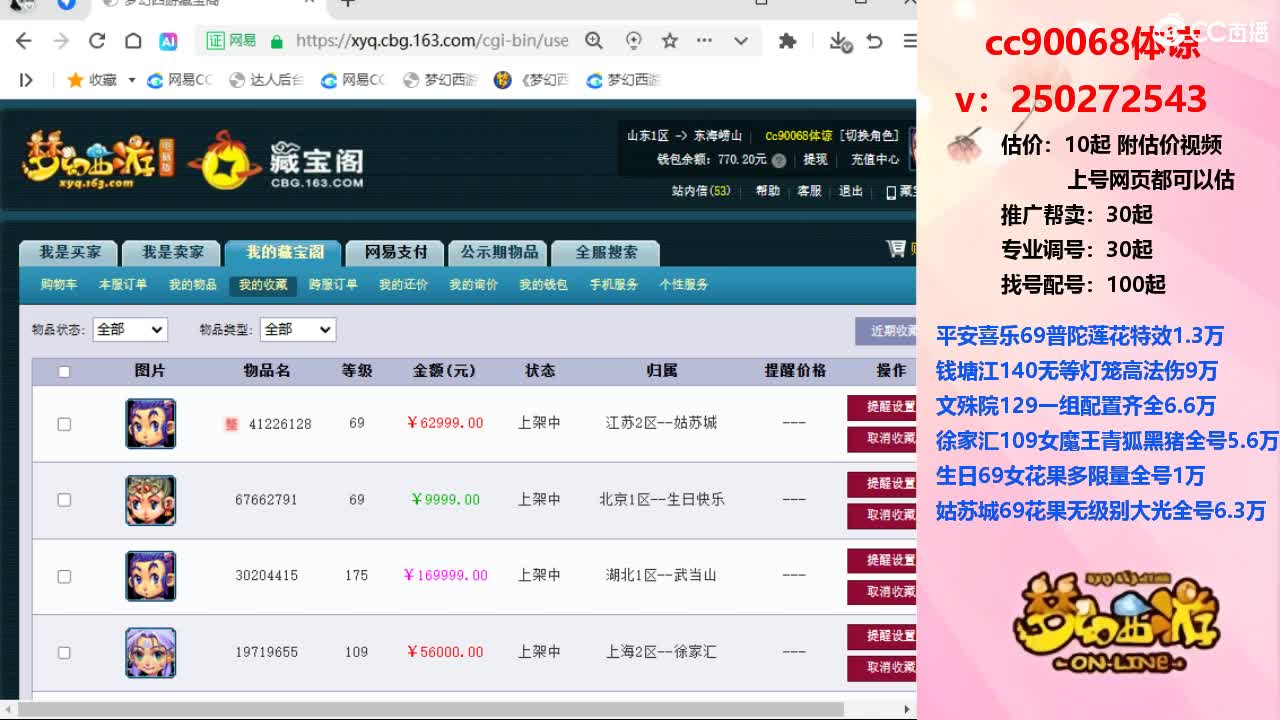Open 我的钱包 in the sub-menu
This screenshot has height=720, width=1280.
[543, 285]
